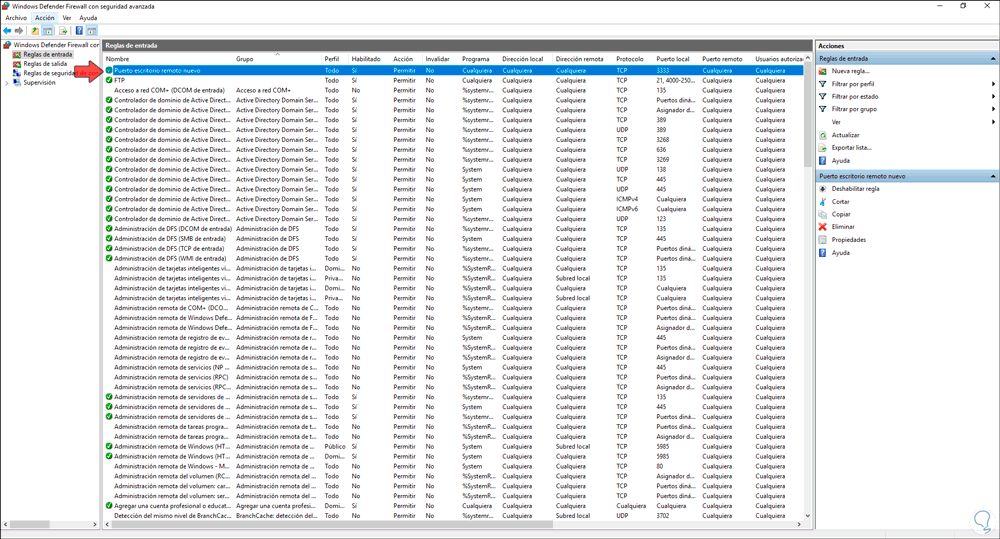Click the Copiar action

[x=841, y=214]
